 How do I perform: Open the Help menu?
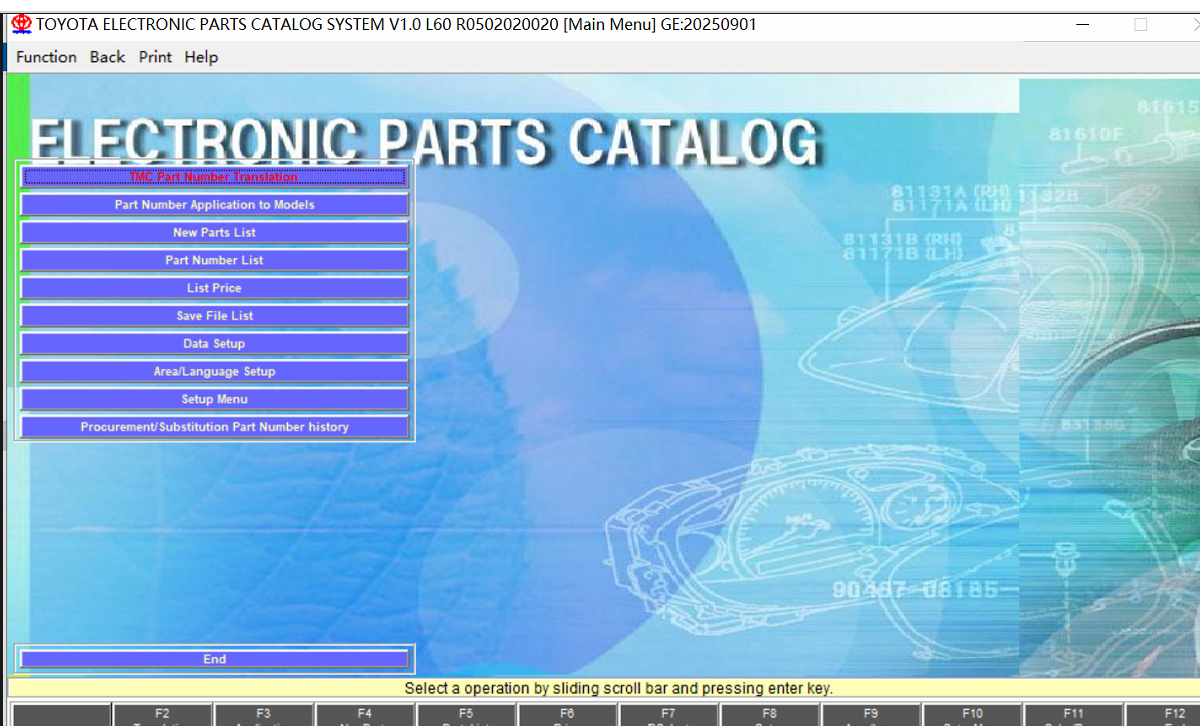click(x=201, y=57)
